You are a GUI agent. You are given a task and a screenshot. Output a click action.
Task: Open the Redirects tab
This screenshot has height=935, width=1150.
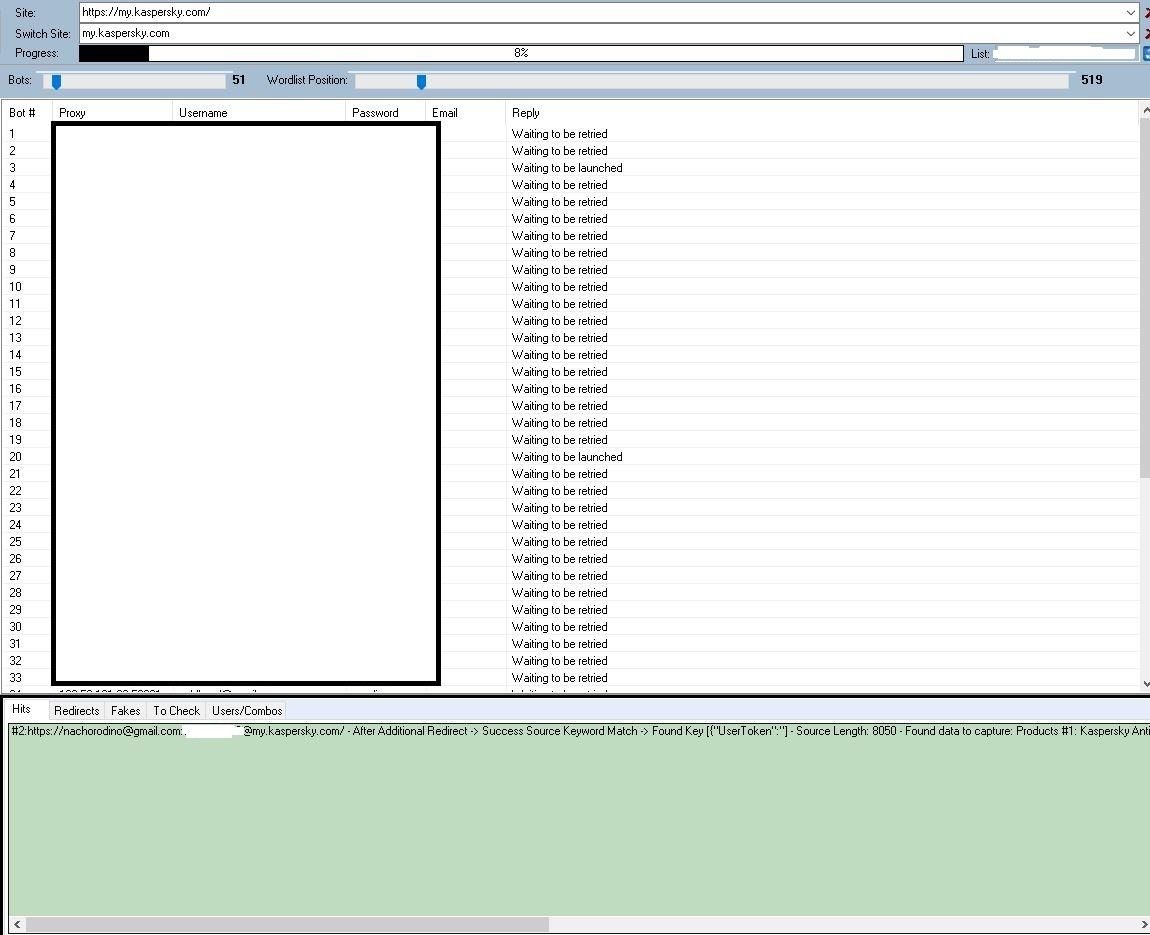point(77,711)
